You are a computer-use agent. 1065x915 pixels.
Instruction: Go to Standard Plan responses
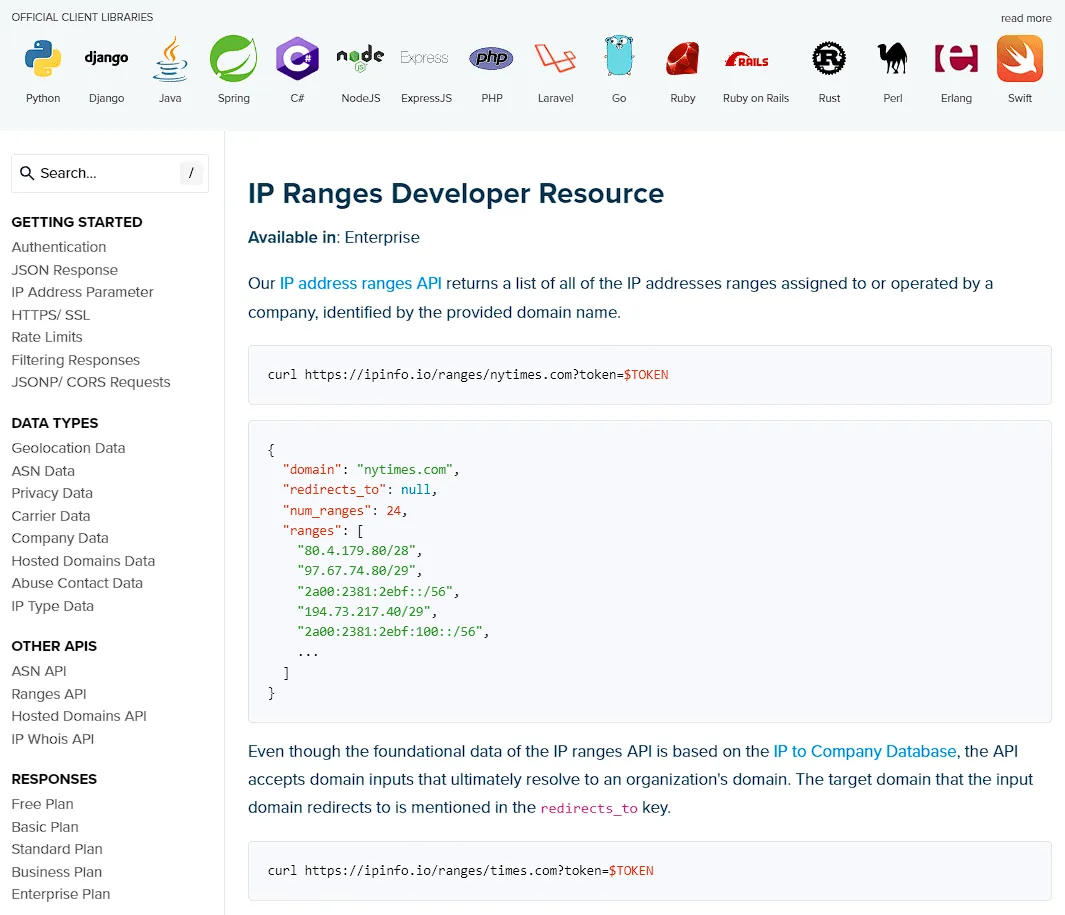click(57, 849)
